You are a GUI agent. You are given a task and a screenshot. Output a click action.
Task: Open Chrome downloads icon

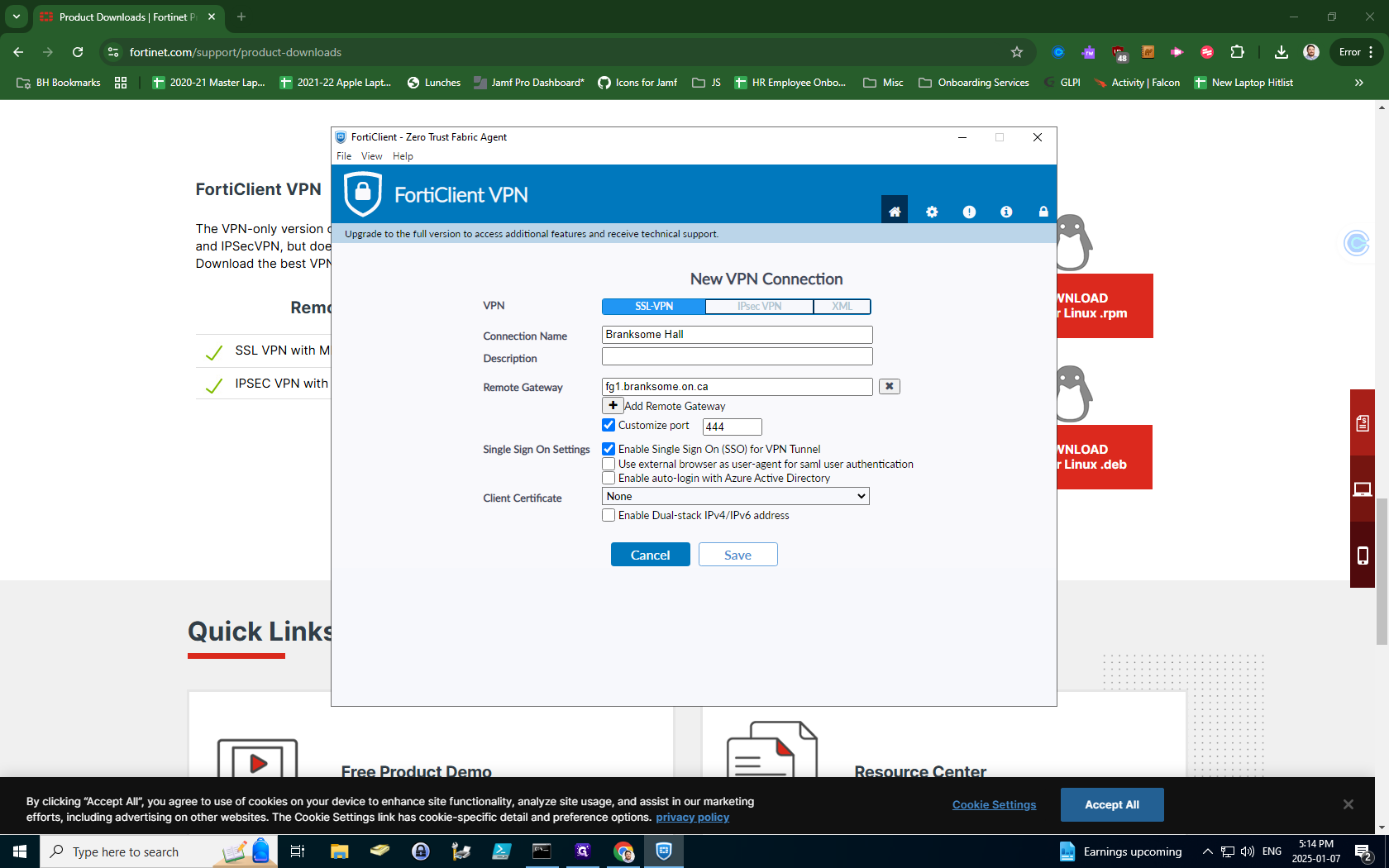click(x=1281, y=52)
